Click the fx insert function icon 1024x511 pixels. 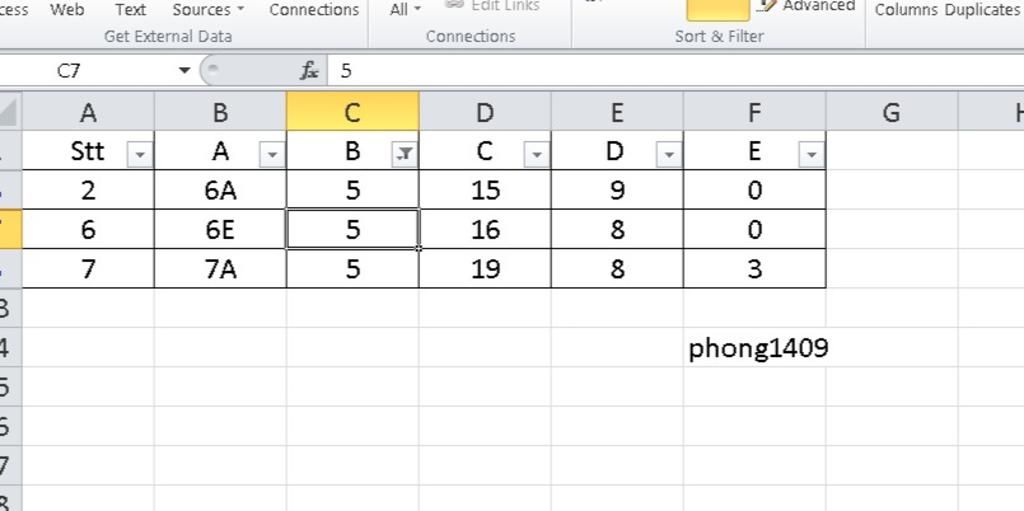pos(309,71)
